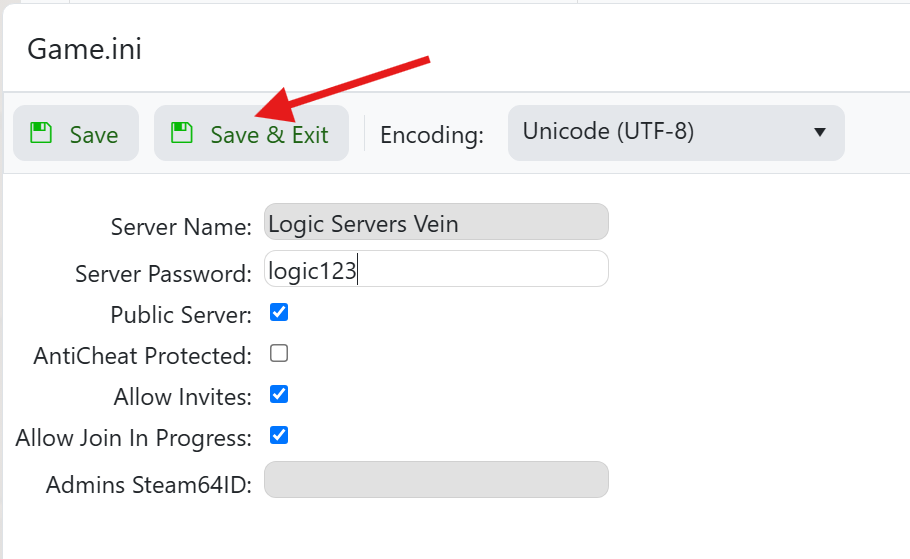Image resolution: width=910 pixels, height=559 pixels.
Task: Click the Admins Steam64ID field
Action: [x=436, y=480]
